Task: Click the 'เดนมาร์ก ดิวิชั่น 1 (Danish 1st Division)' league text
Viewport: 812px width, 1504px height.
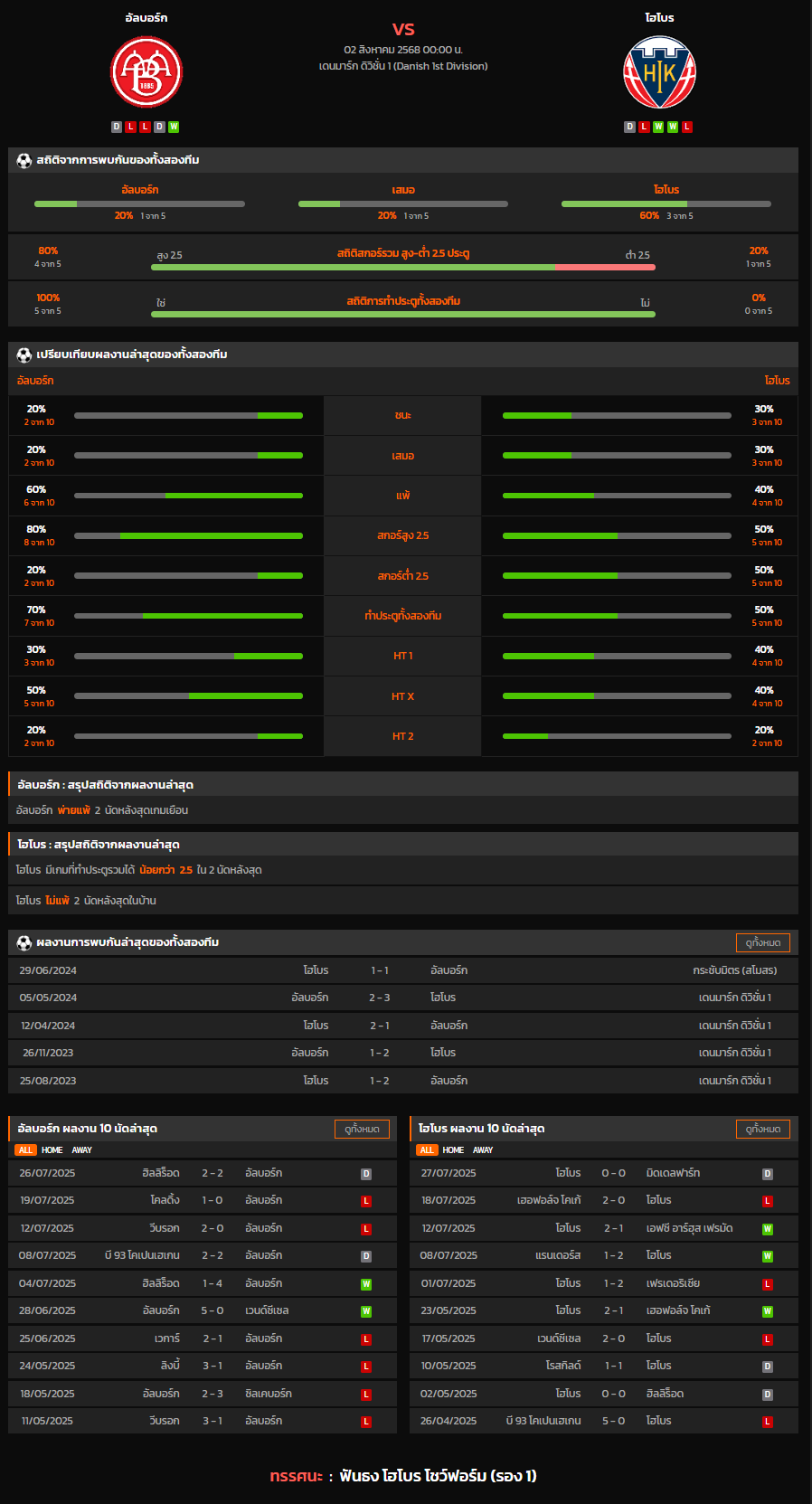Action: point(403,66)
